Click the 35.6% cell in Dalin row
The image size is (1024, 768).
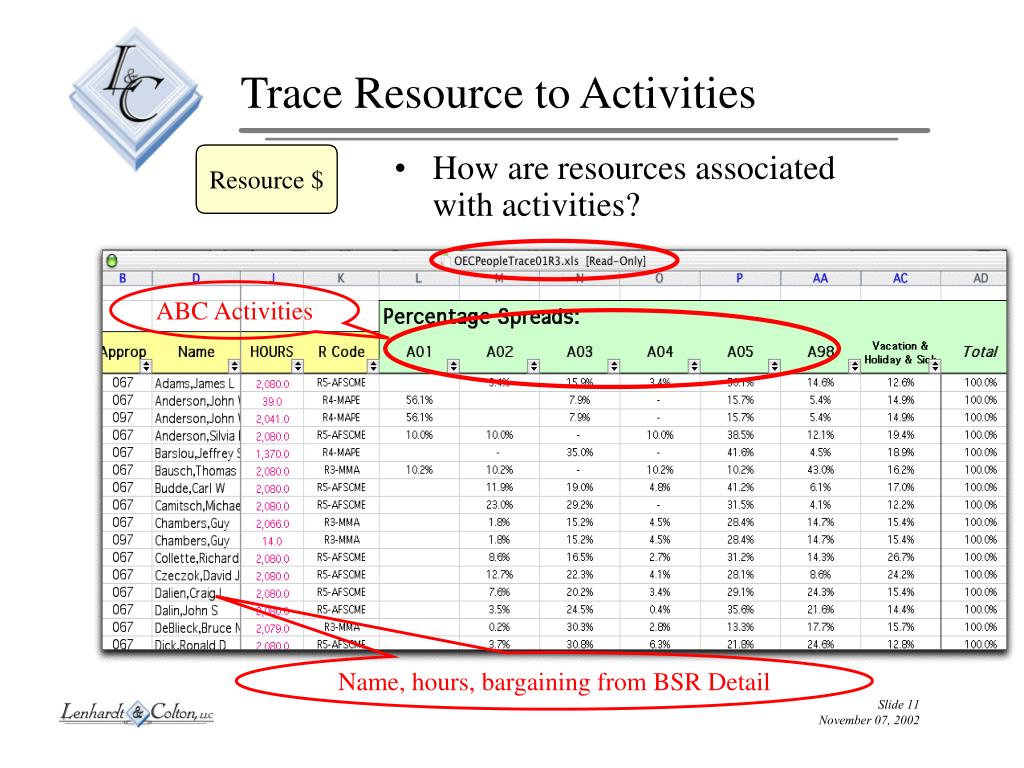click(x=740, y=610)
